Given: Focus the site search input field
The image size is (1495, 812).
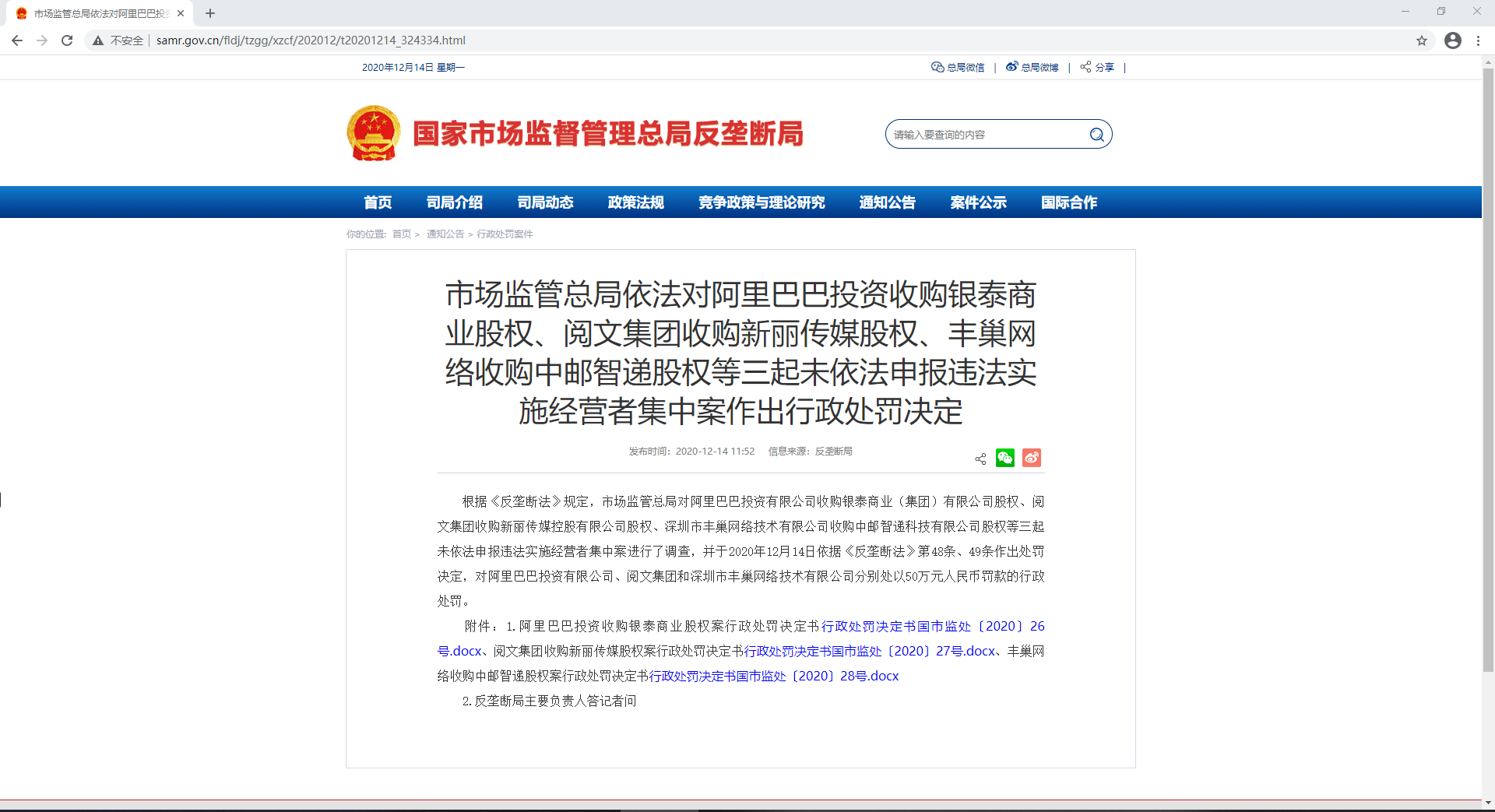Looking at the screenshot, I should [987, 135].
